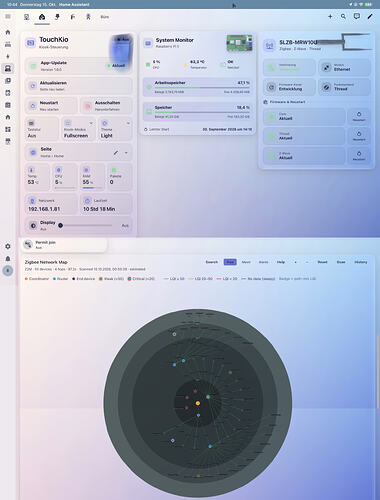
Task: Click the Display brightness slider handle
Action: click(60, 225)
